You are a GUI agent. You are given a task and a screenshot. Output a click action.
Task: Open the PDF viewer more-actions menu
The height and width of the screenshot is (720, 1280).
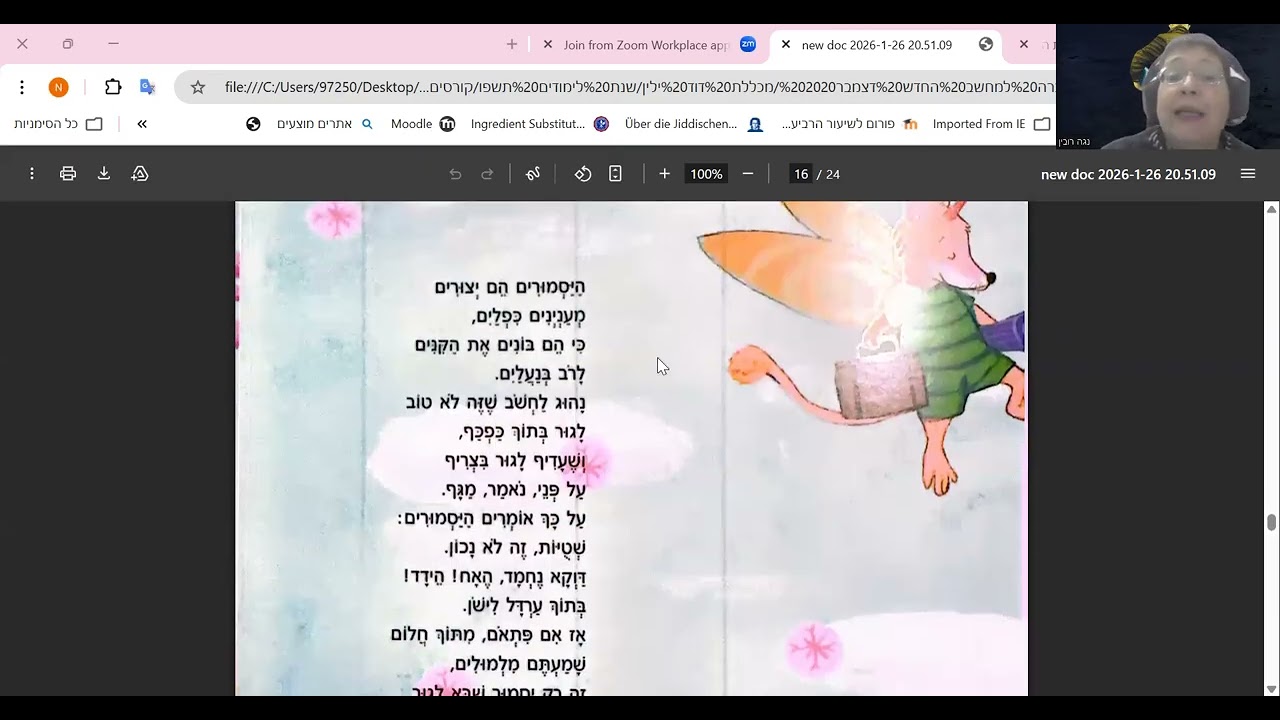point(32,174)
